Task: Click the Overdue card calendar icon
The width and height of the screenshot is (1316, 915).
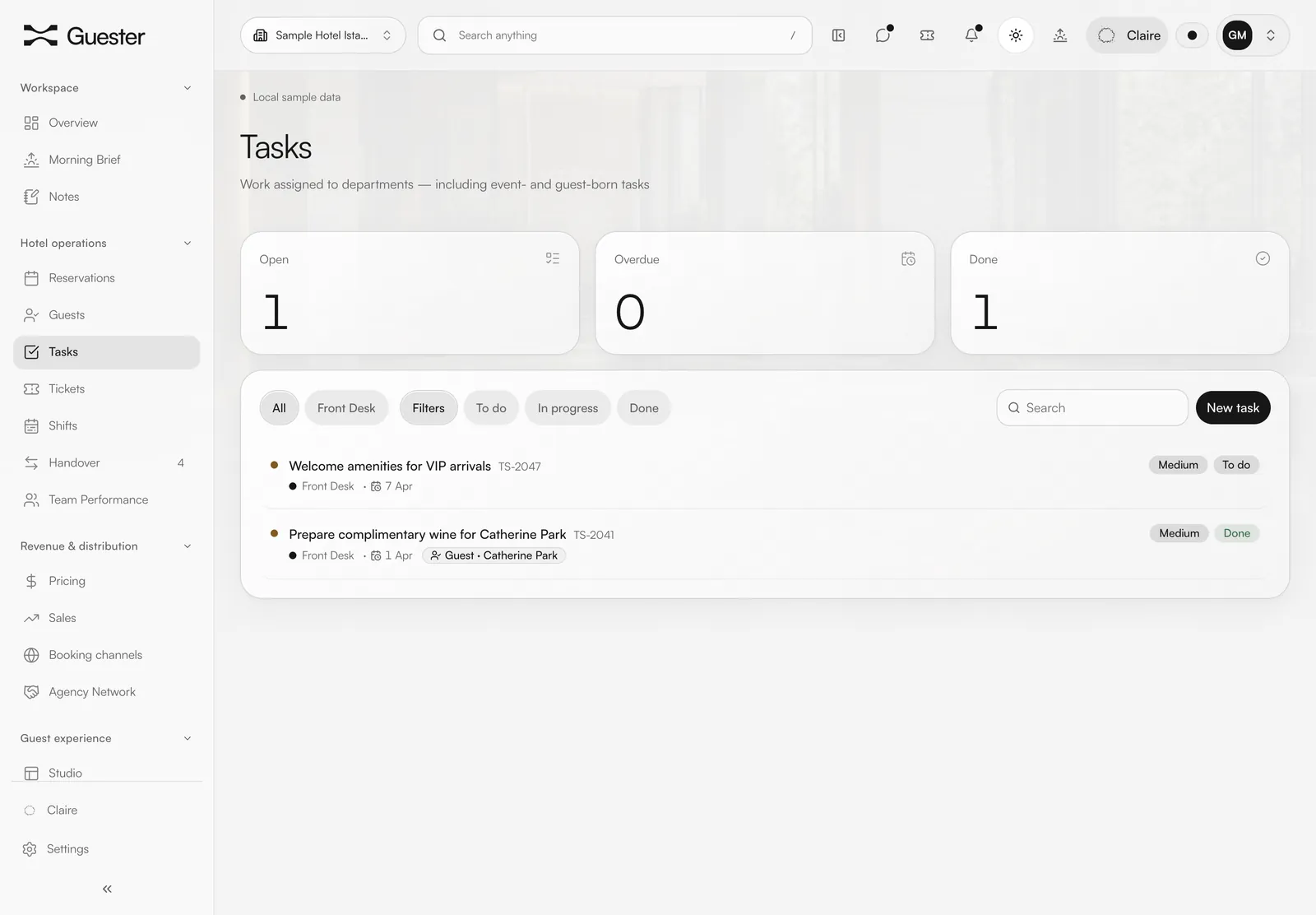Action: [x=908, y=258]
